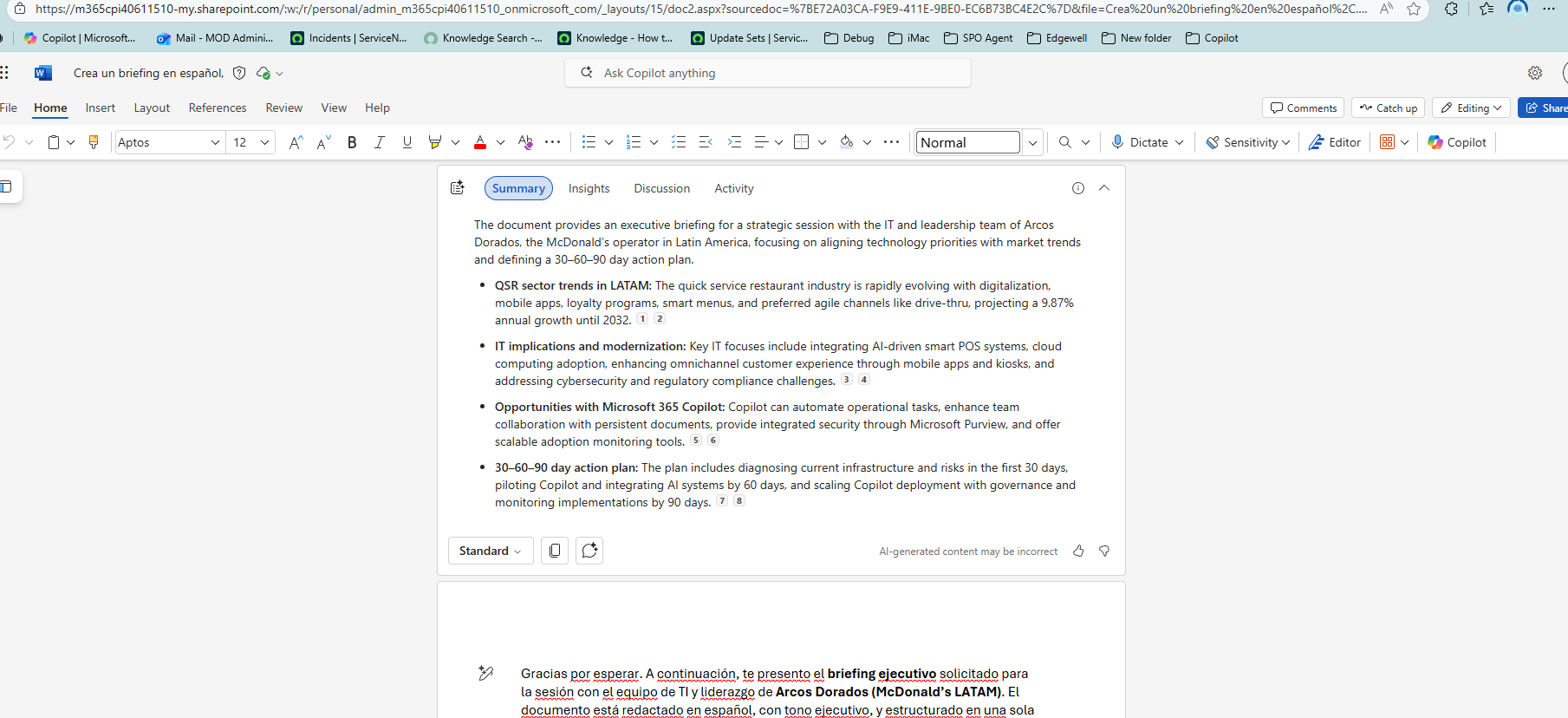Switch to the References tab
Viewport: 1568px width, 718px height.
218,108
